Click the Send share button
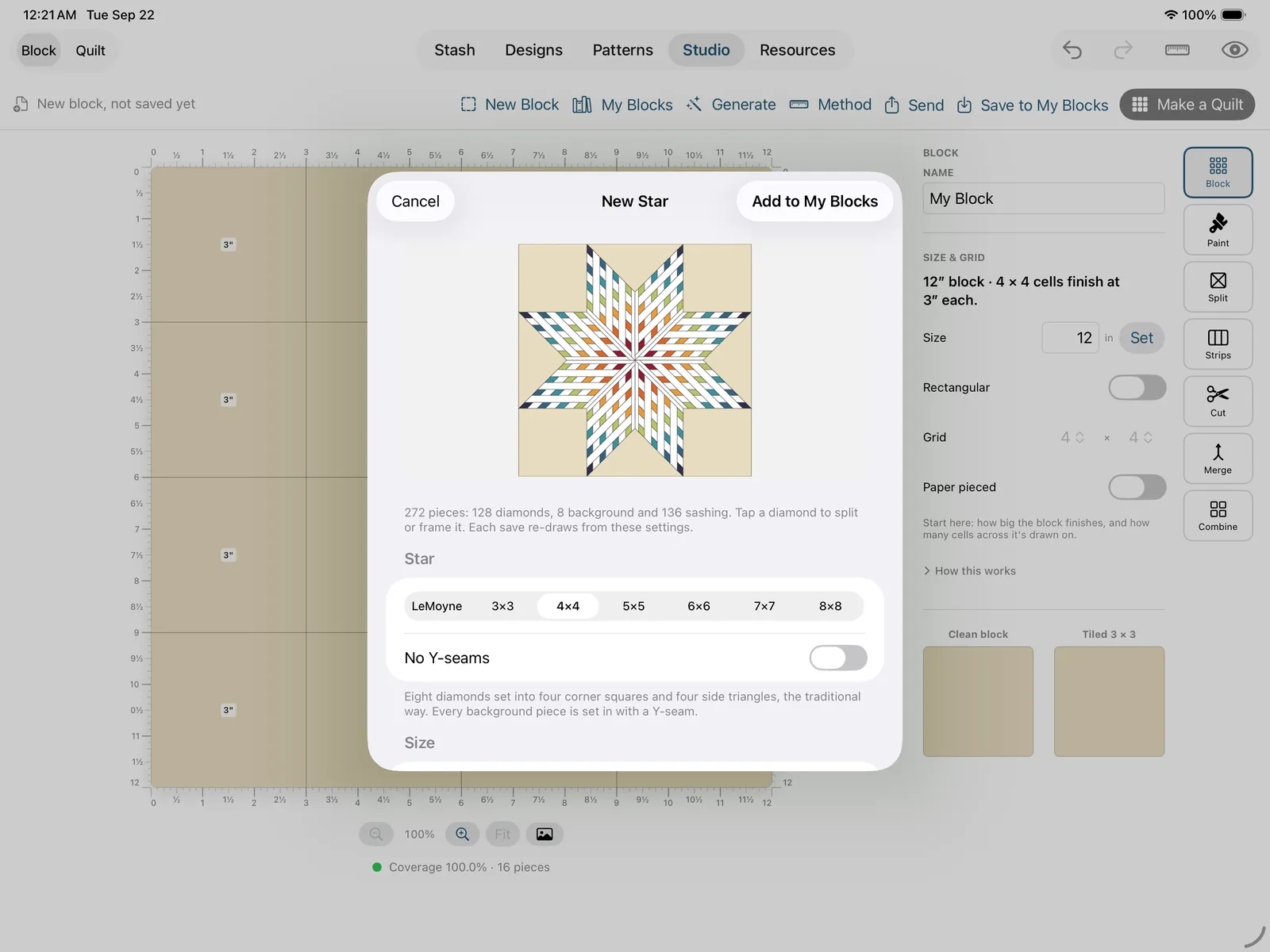Viewport: 1270px width, 952px height. [914, 105]
